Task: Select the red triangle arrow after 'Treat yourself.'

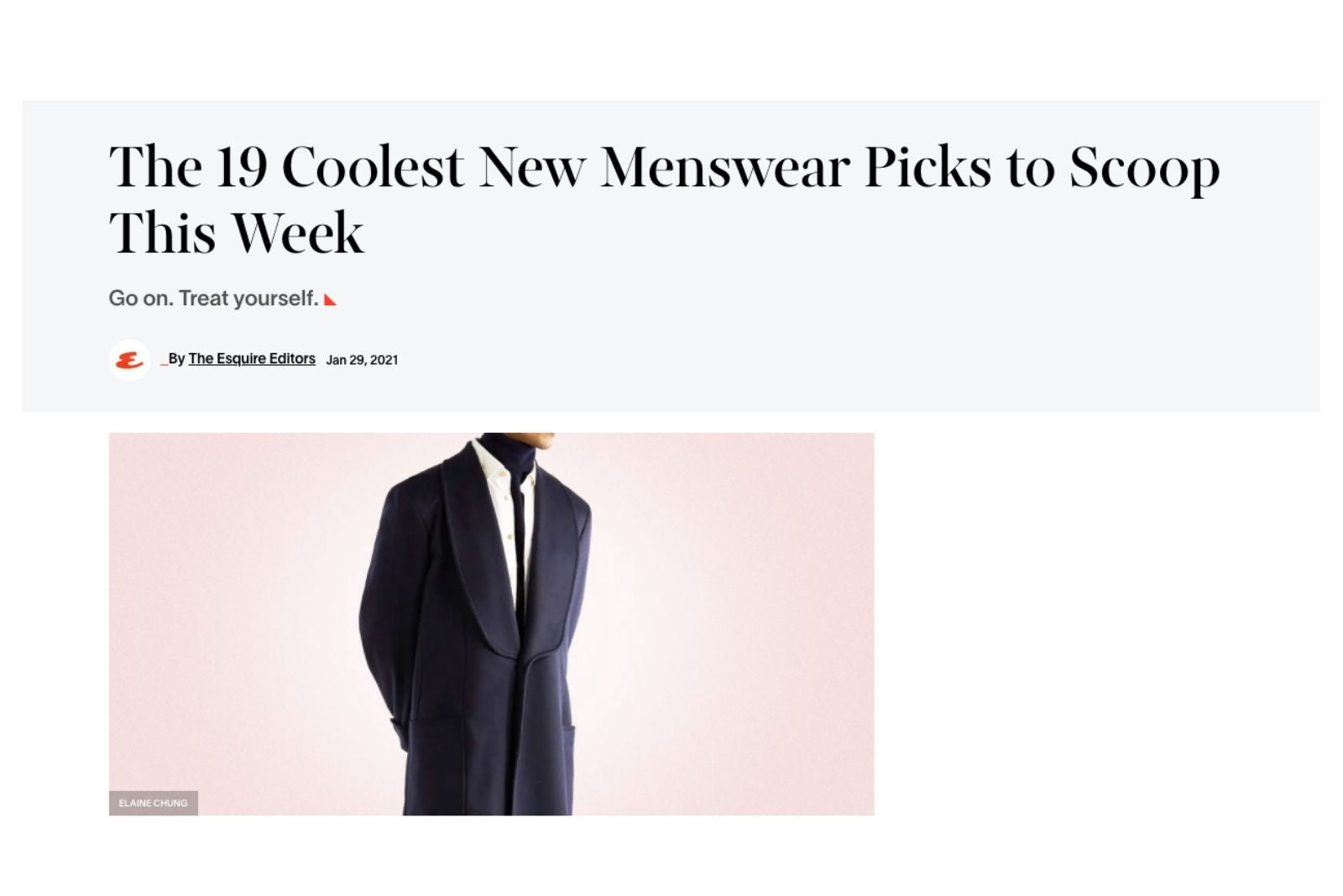Action: click(x=331, y=299)
